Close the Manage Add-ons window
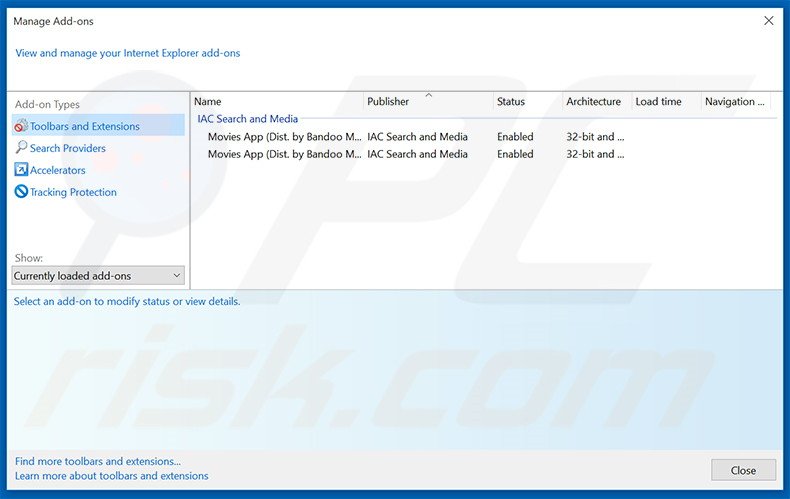Viewport: 790px width, 499px height. (768, 20)
